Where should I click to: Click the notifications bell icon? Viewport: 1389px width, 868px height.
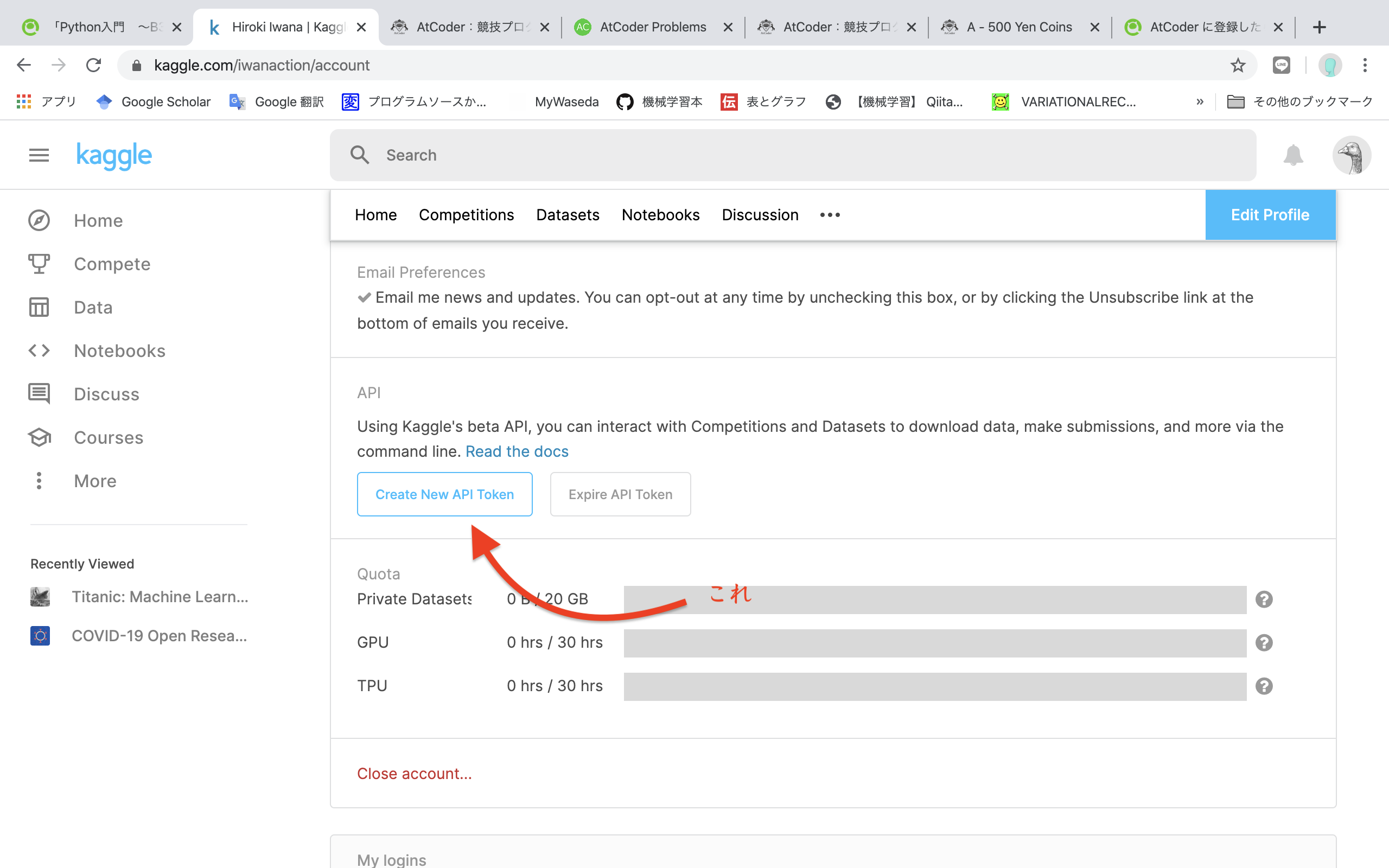coord(1292,155)
